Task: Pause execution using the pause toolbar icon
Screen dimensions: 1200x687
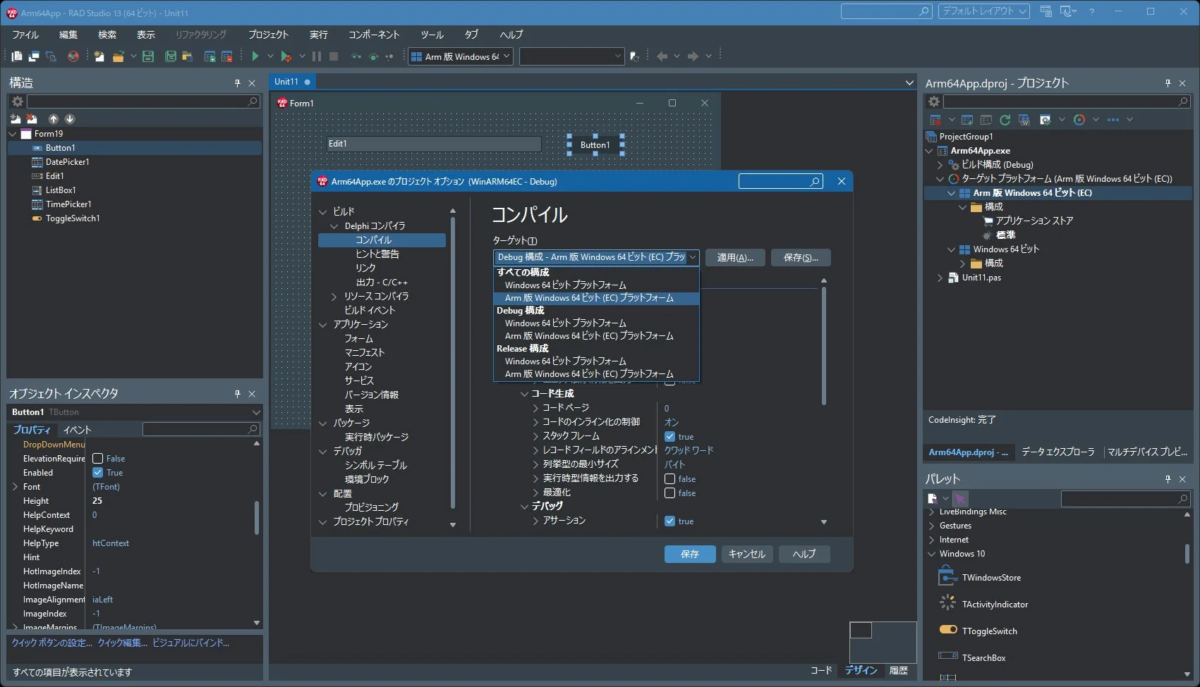Action: [x=316, y=56]
